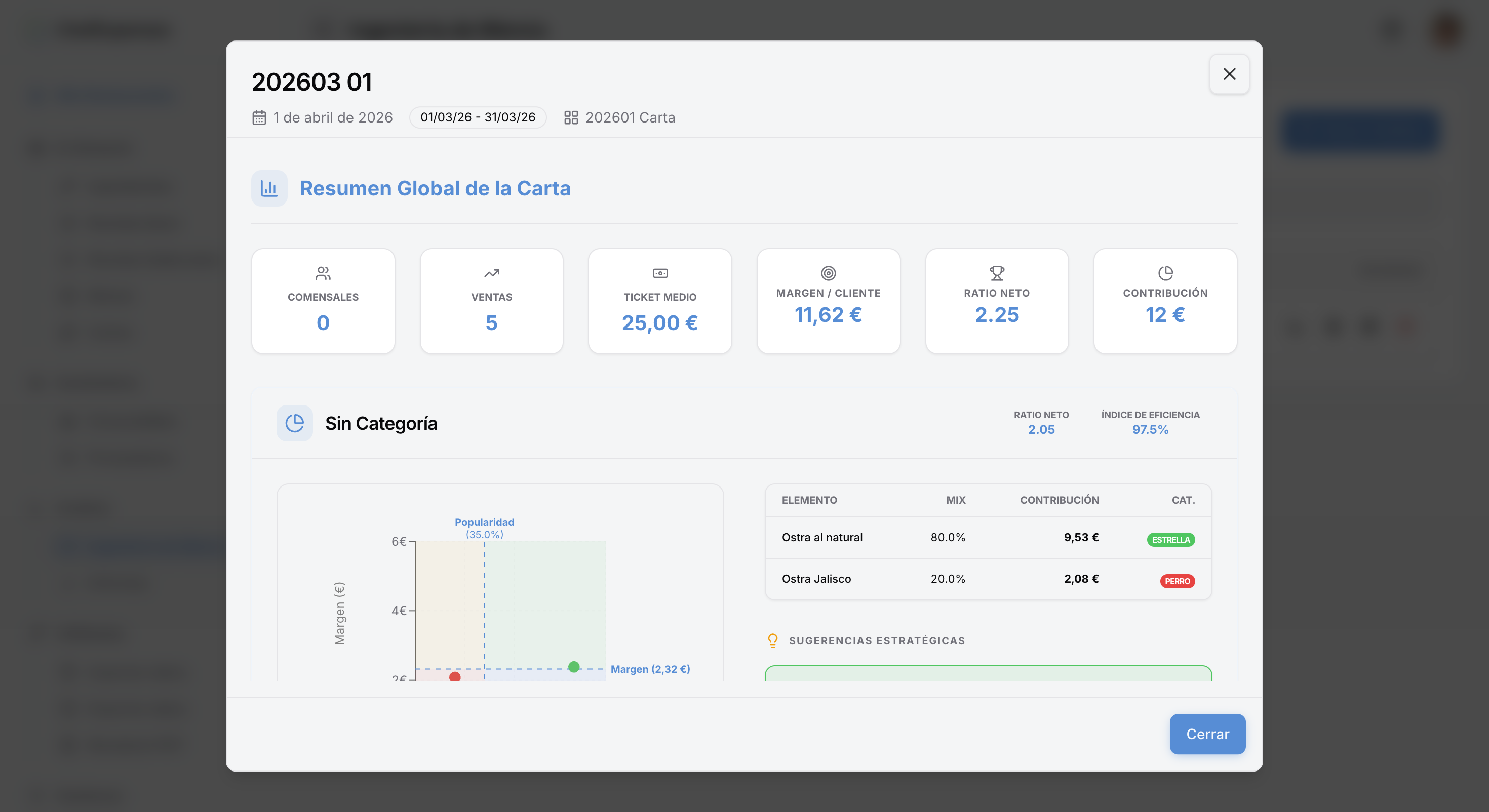Click the red dot on the scatter chart
The image size is (1489, 812).
(455, 676)
